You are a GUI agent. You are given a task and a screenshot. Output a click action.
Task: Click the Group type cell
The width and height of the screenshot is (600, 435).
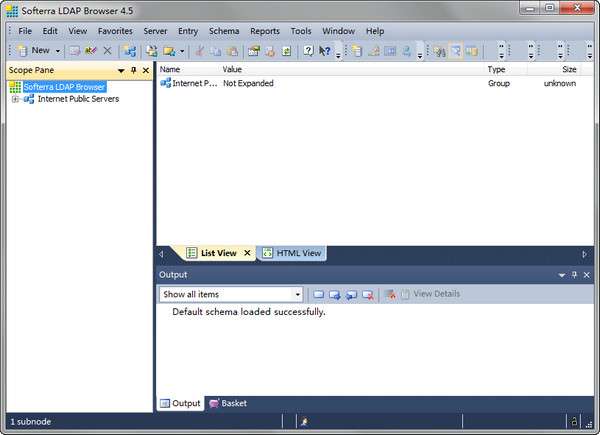[499, 83]
